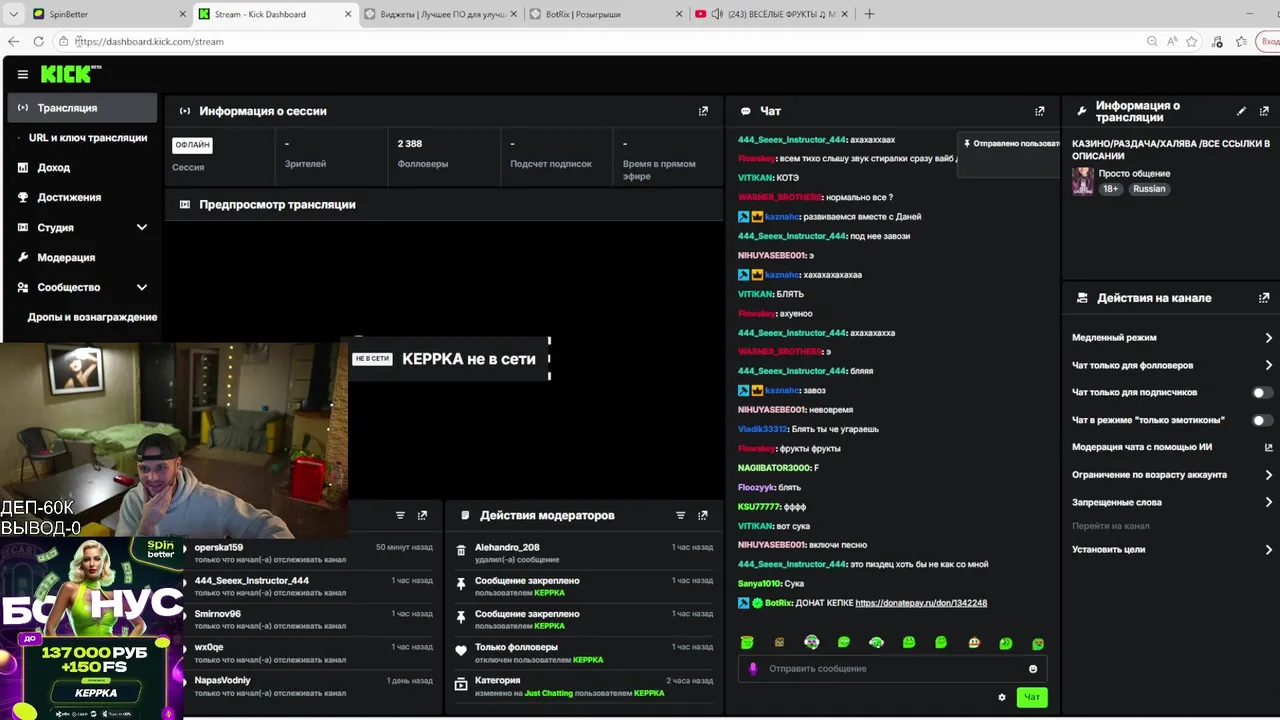1280x720 pixels.
Task: Click the heart icon beside Только фолловеры
Action: (x=461, y=651)
